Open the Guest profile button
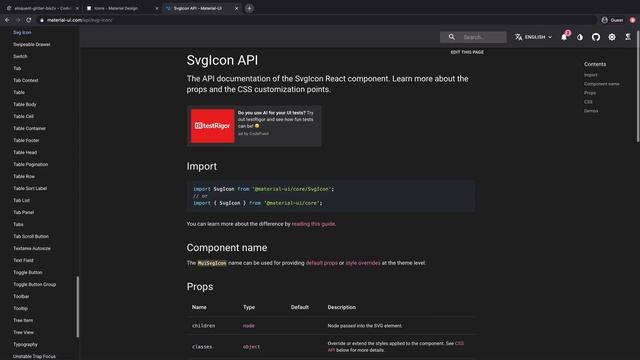 pyautogui.click(x=612, y=20)
